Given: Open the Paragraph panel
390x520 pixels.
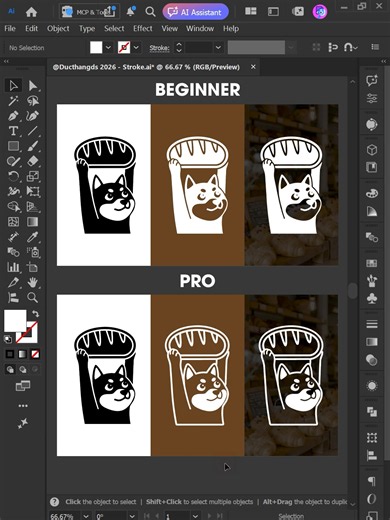Looking at the screenshot, I should pyautogui.click(x=372, y=481).
